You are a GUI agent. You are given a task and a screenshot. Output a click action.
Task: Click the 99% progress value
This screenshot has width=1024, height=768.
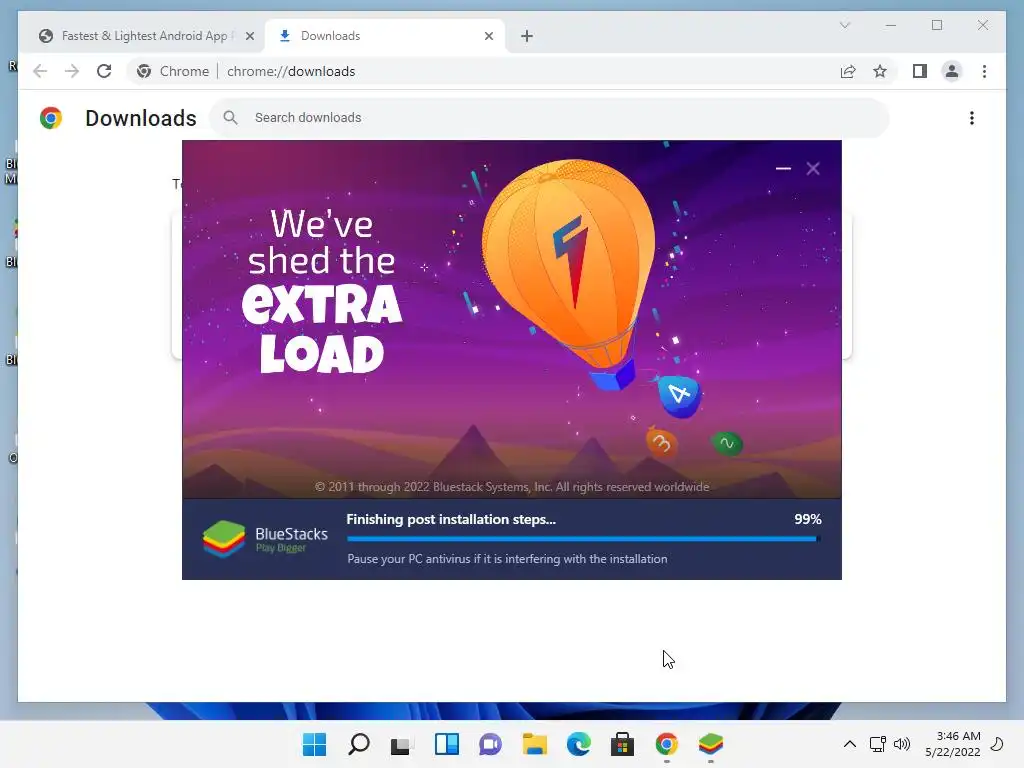pyautogui.click(x=807, y=519)
